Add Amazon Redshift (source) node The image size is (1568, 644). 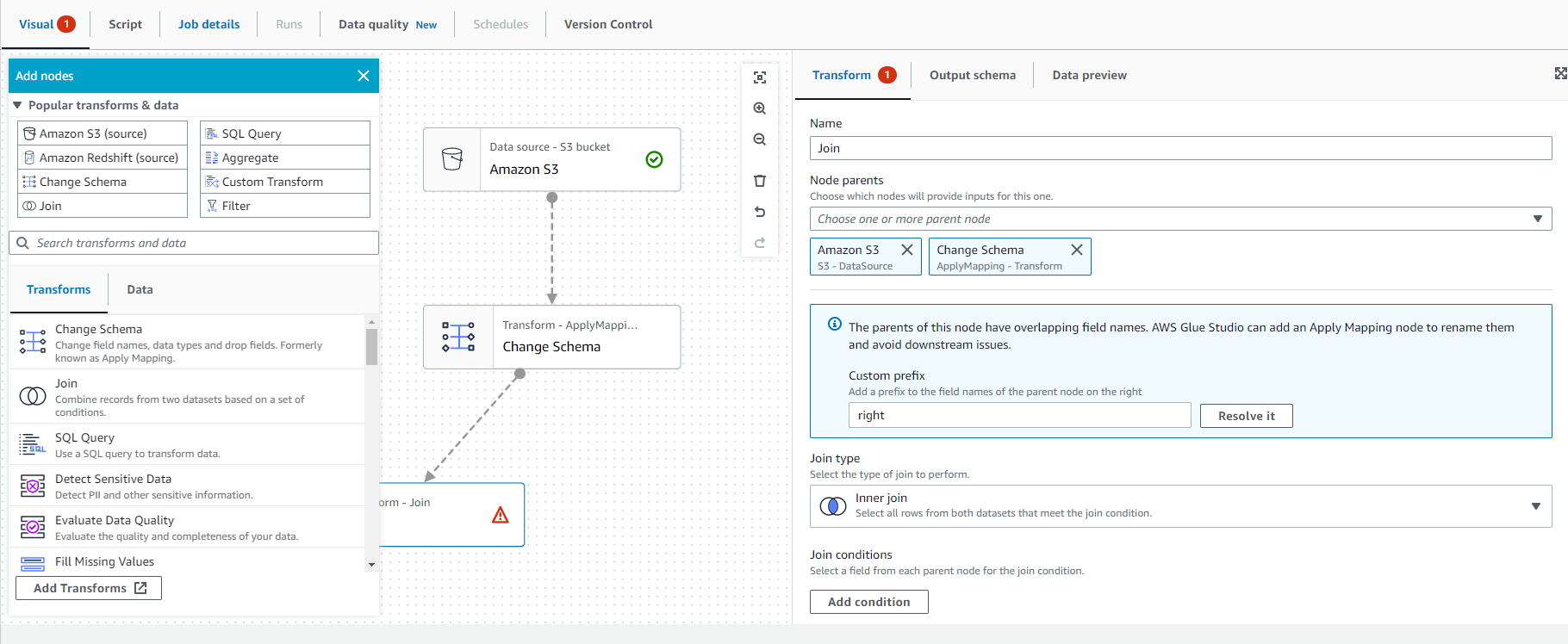point(103,158)
